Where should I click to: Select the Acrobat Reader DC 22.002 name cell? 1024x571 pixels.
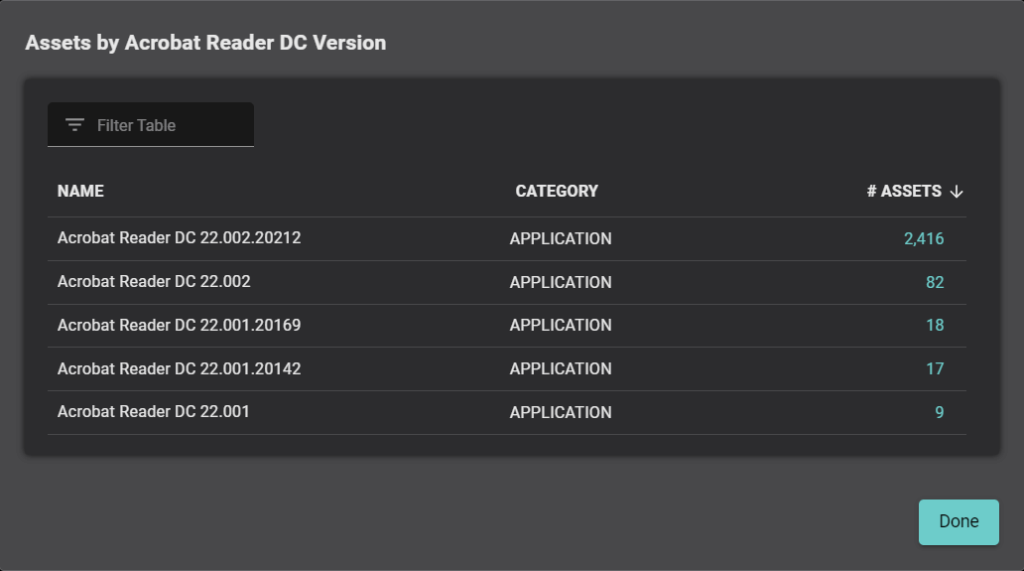[153, 282]
